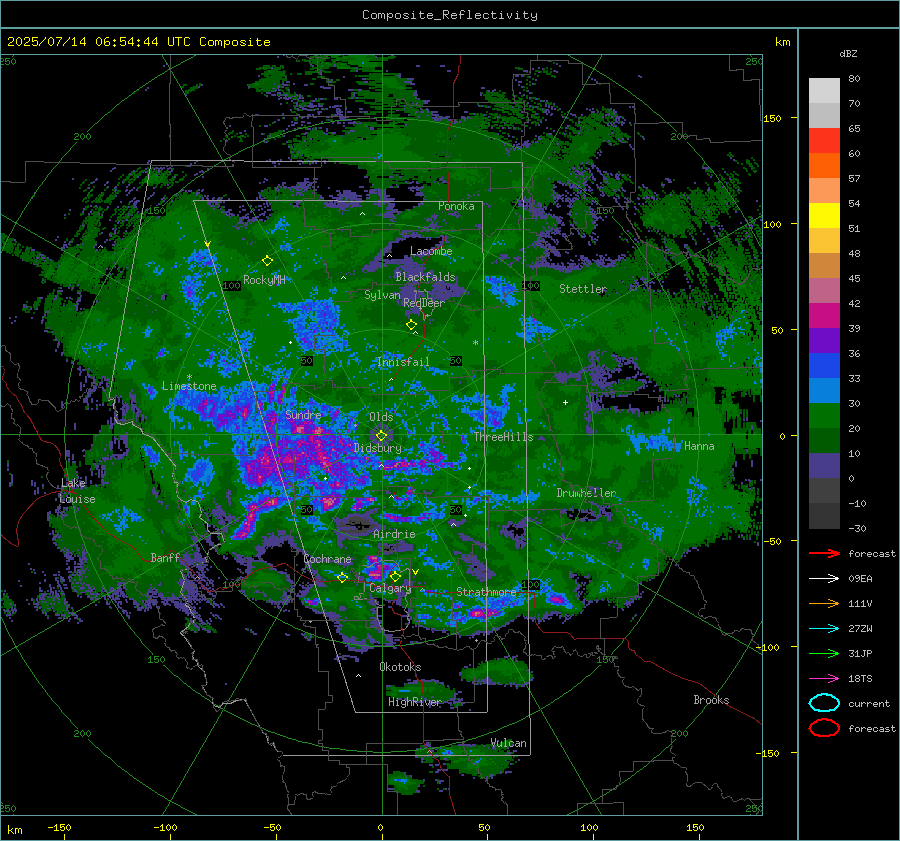The width and height of the screenshot is (900, 841).
Task: Select the purple dBZ legend swatch
Action: (x=824, y=341)
